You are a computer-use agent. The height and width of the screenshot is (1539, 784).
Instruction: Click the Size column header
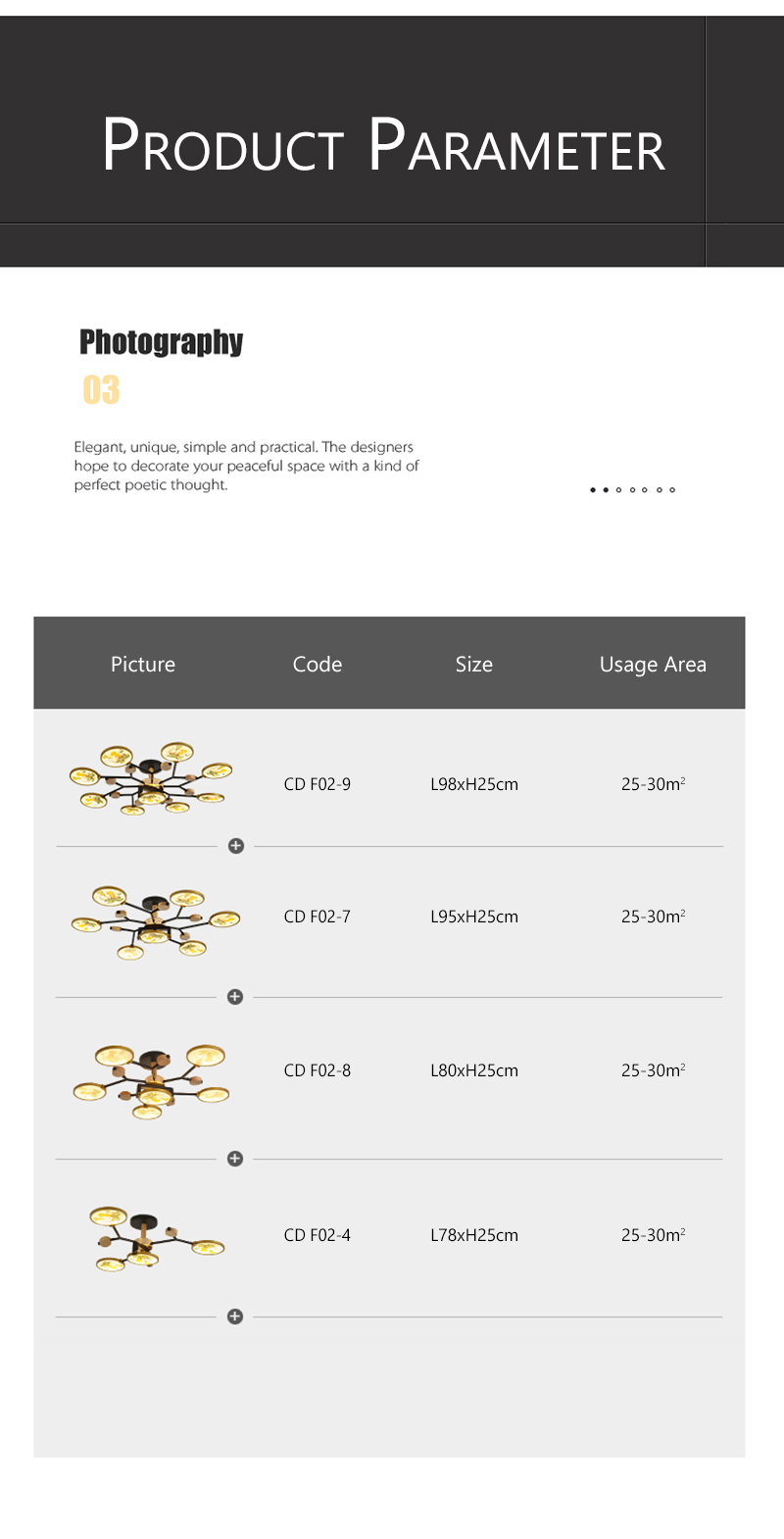474,665
